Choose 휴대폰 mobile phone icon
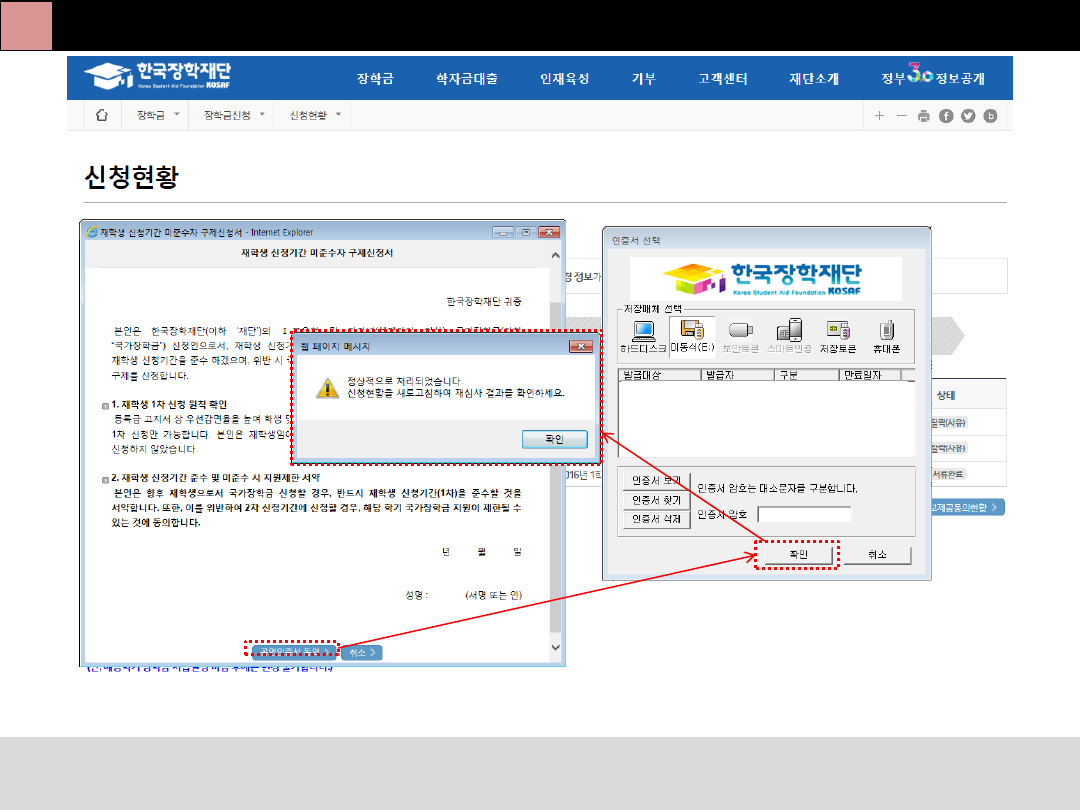1080x810 pixels. point(887,336)
